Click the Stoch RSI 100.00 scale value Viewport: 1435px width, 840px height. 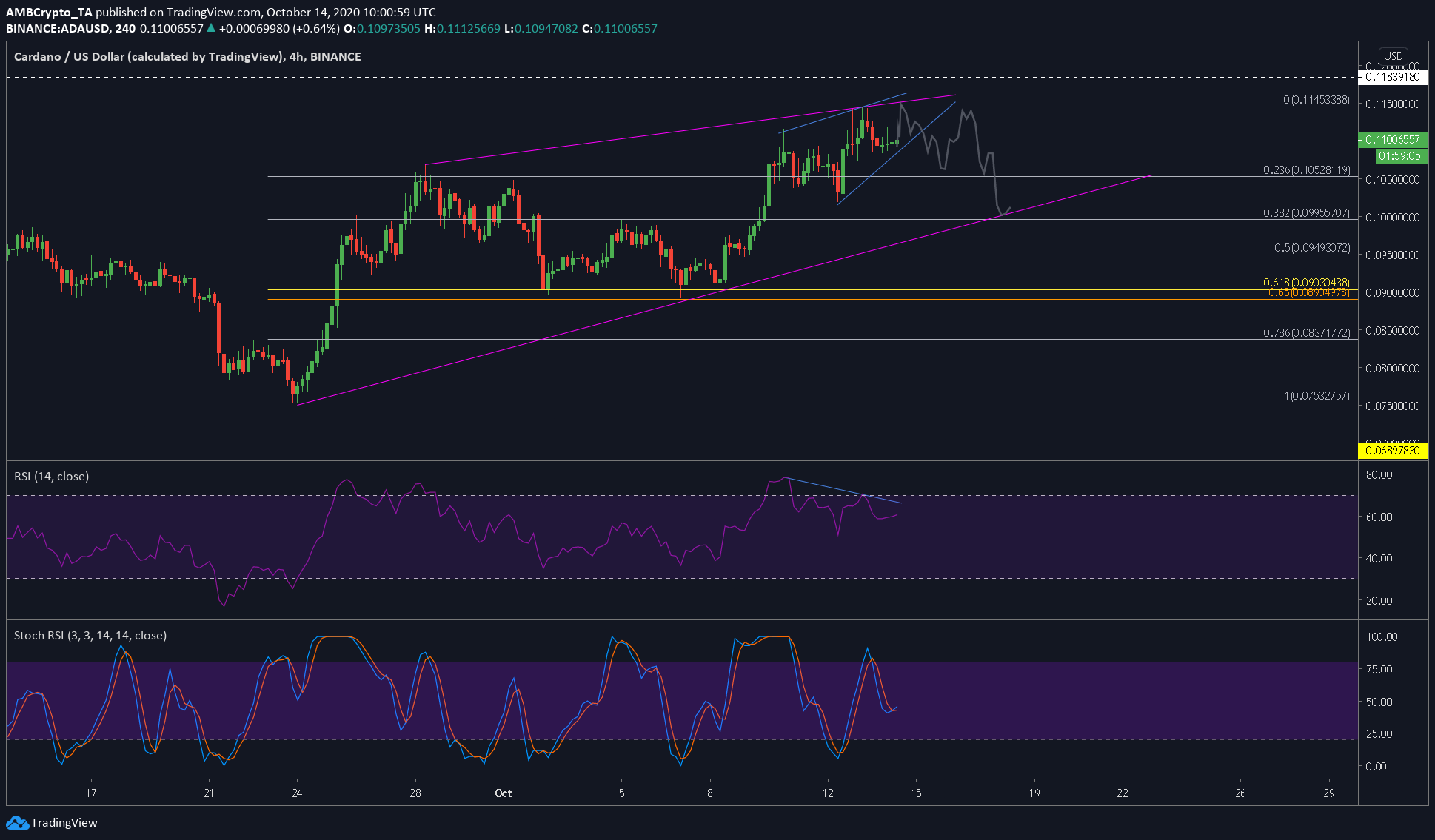[1382, 636]
